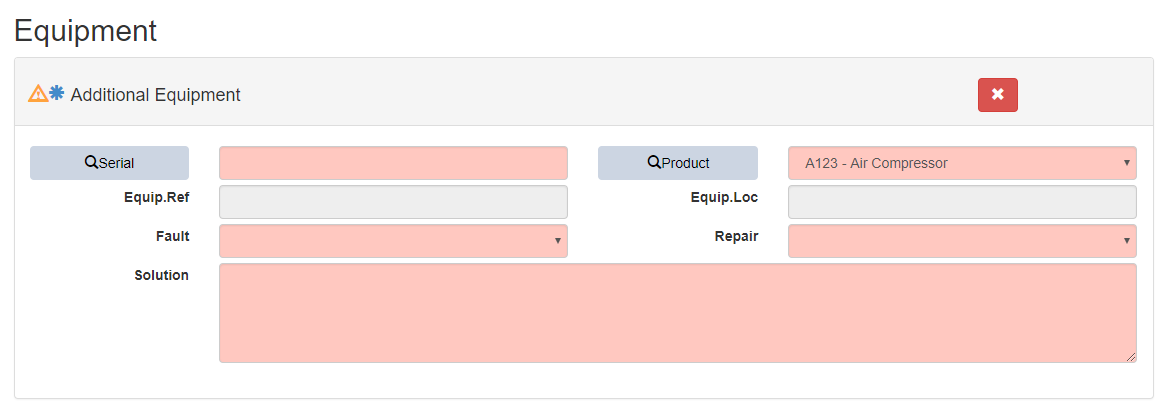Click the Fault field label

(x=173, y=236)
